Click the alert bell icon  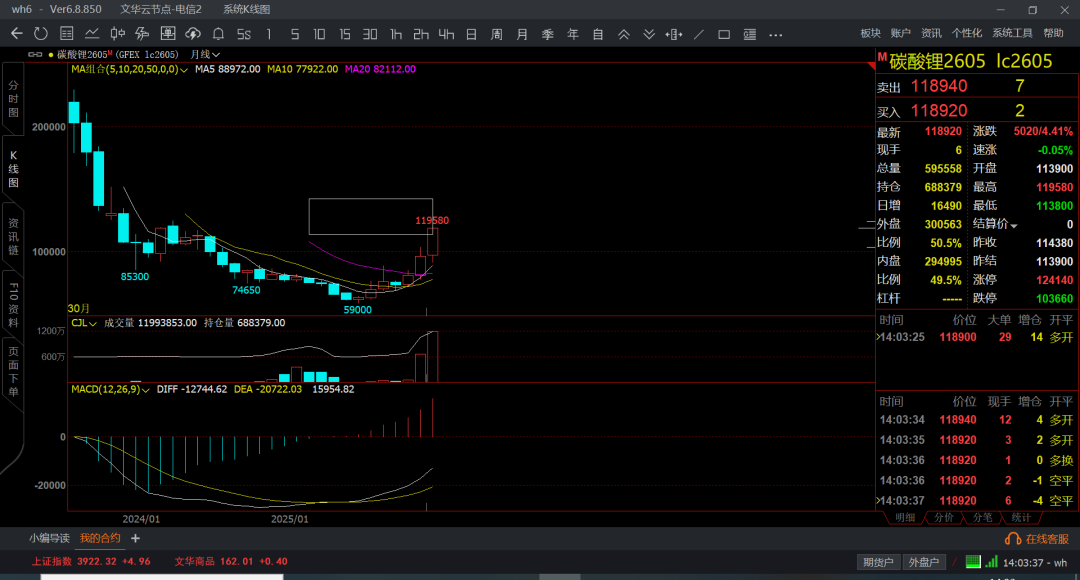(218, 34)
